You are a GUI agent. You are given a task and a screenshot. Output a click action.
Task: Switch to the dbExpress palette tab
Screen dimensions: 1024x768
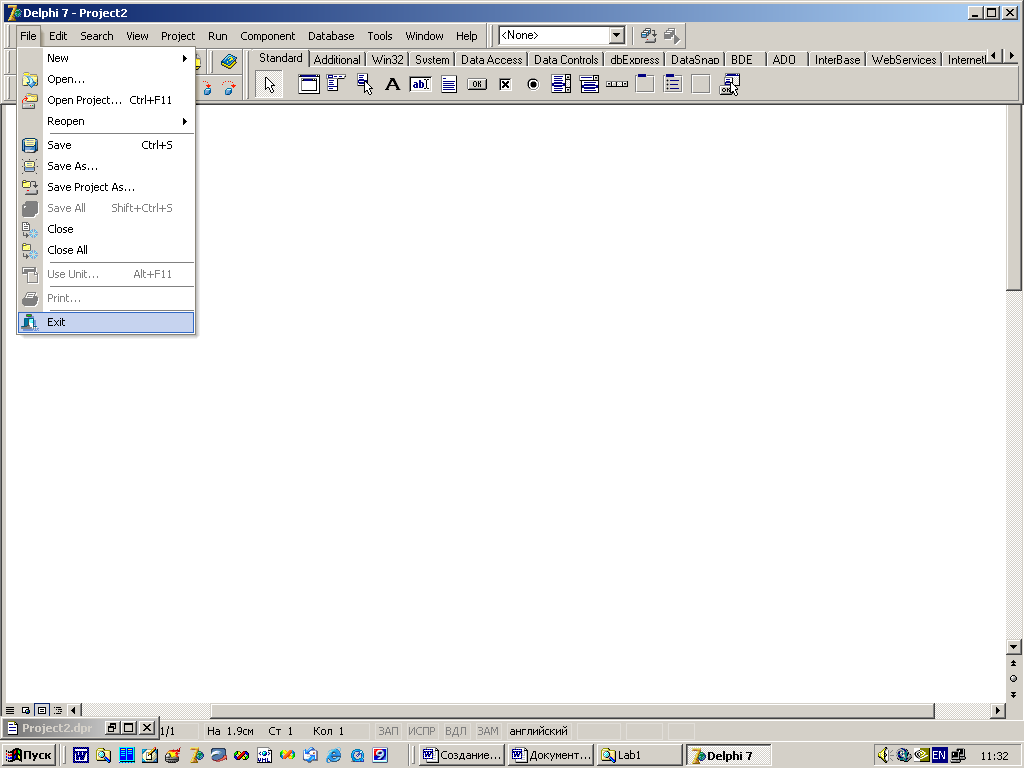coord(634,59)
